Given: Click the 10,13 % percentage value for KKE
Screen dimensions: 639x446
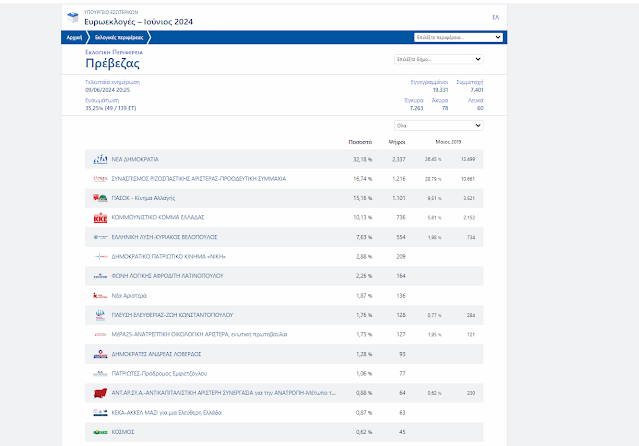Looking at the screenshot, I should pos(363,218).
